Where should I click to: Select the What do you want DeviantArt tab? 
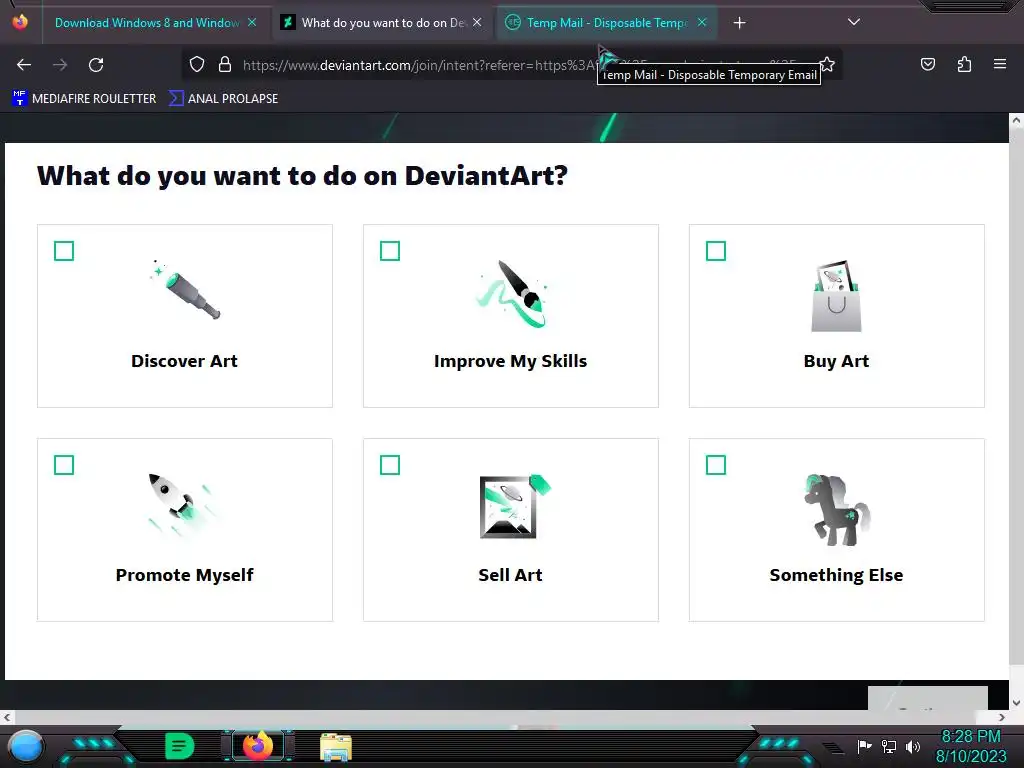[x=383, y=23]
